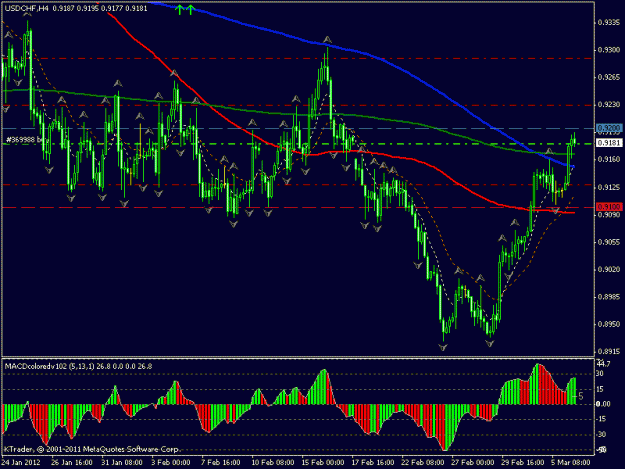Click the MACD scale value -15

[x=601, y=419]
